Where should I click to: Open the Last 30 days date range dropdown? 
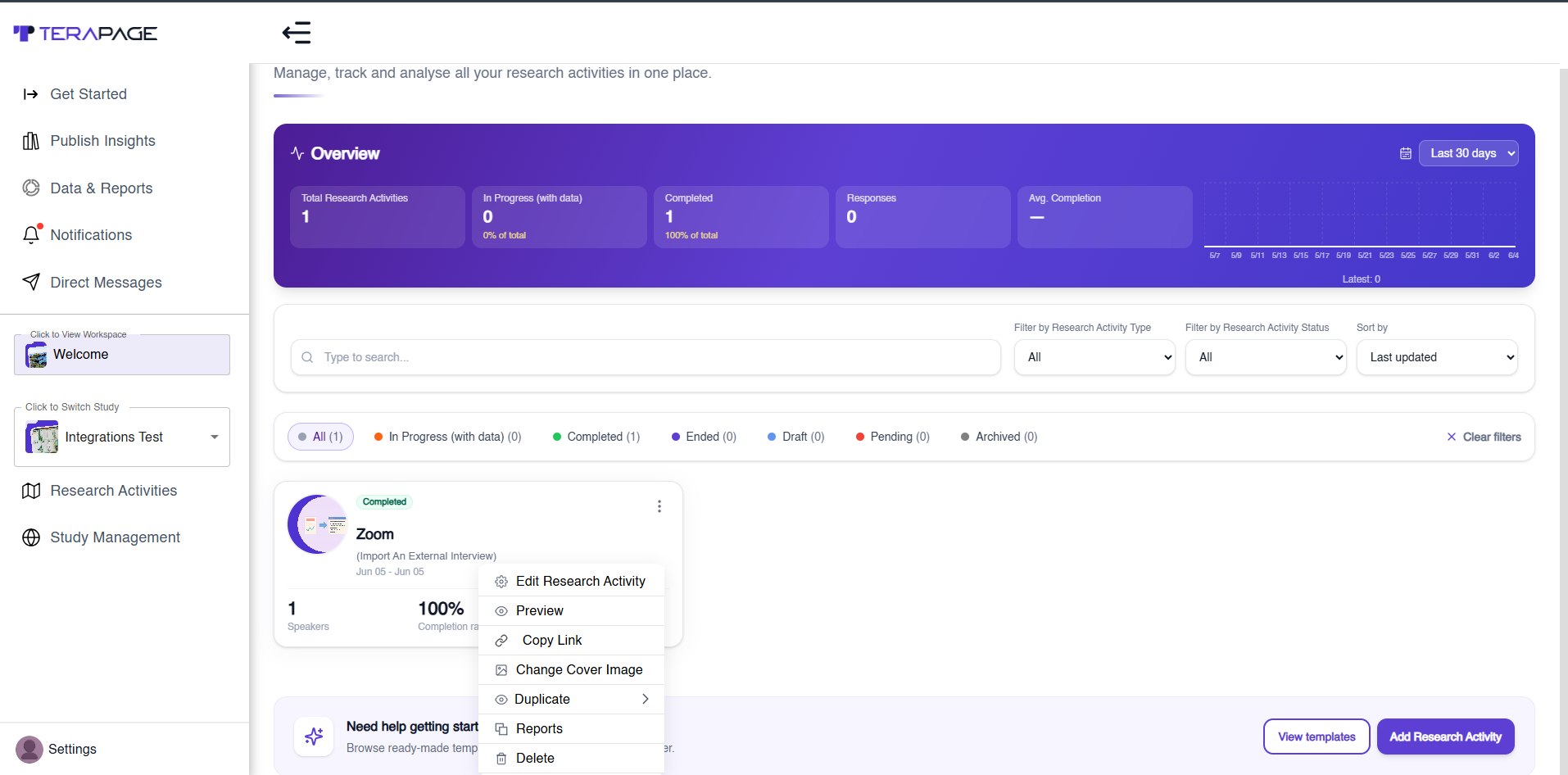pyautogui.click(x=1468, y=153)
